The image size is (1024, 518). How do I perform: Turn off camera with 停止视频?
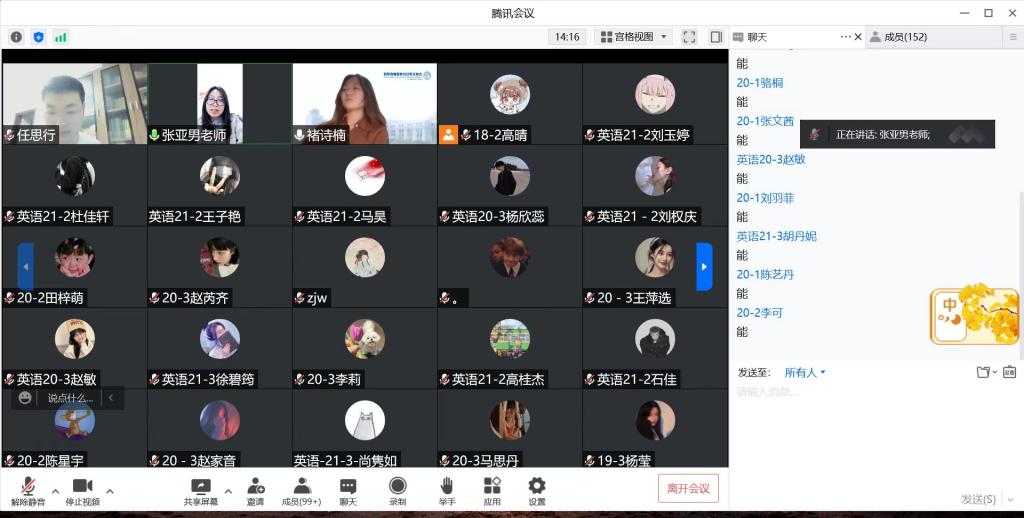(82, 489)
